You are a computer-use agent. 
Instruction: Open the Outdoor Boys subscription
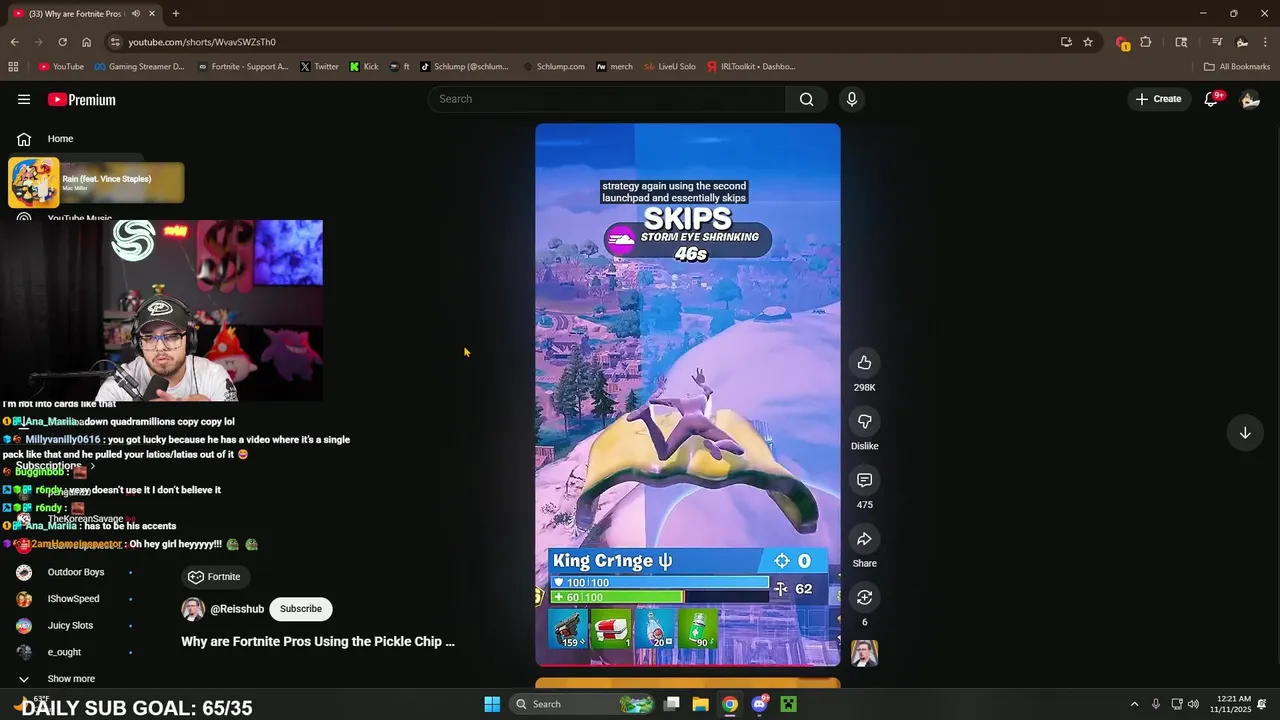point(76,572)
